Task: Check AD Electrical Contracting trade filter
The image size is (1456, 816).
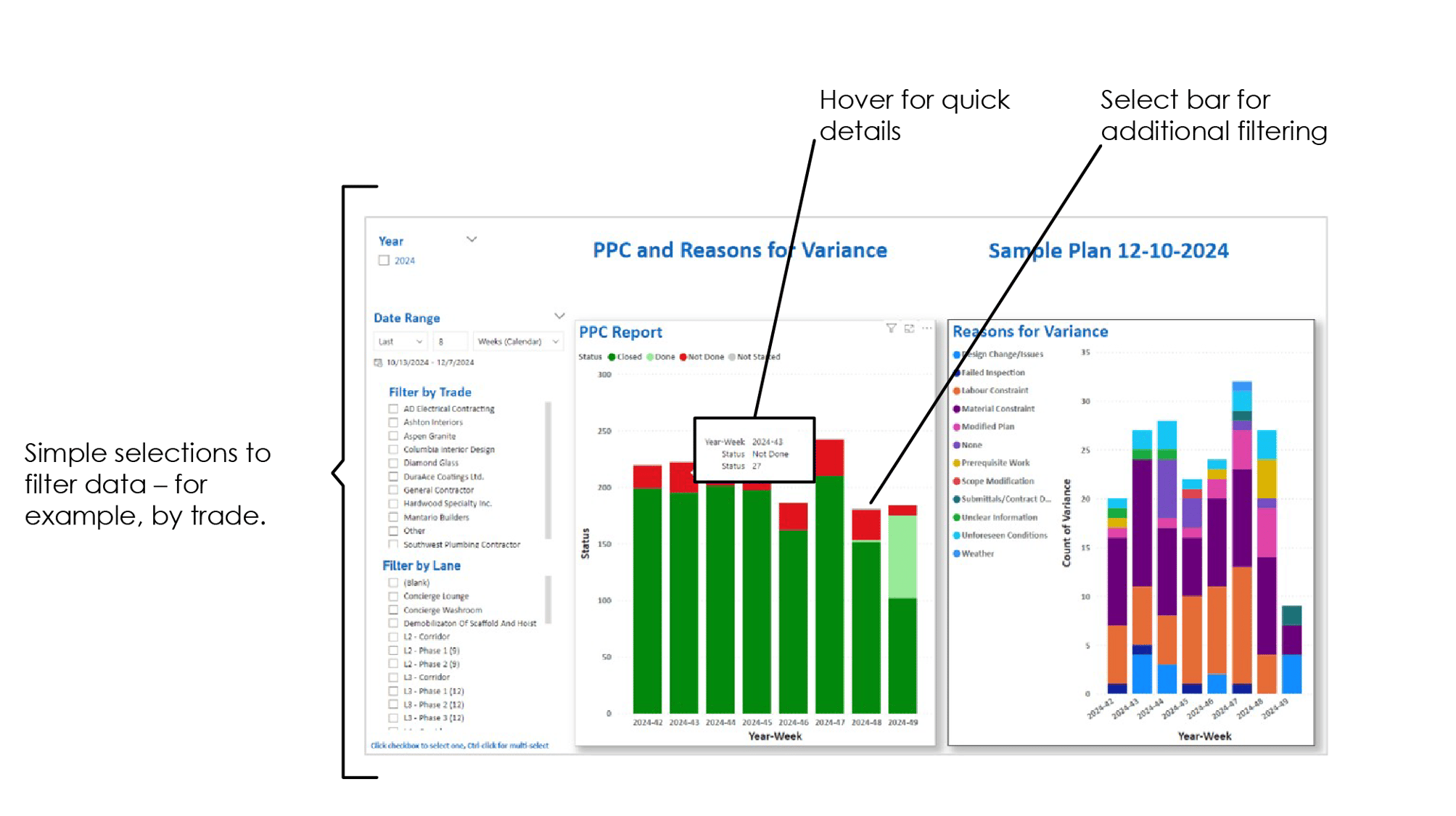Action: pyautogui.click(x=392, y=408)
